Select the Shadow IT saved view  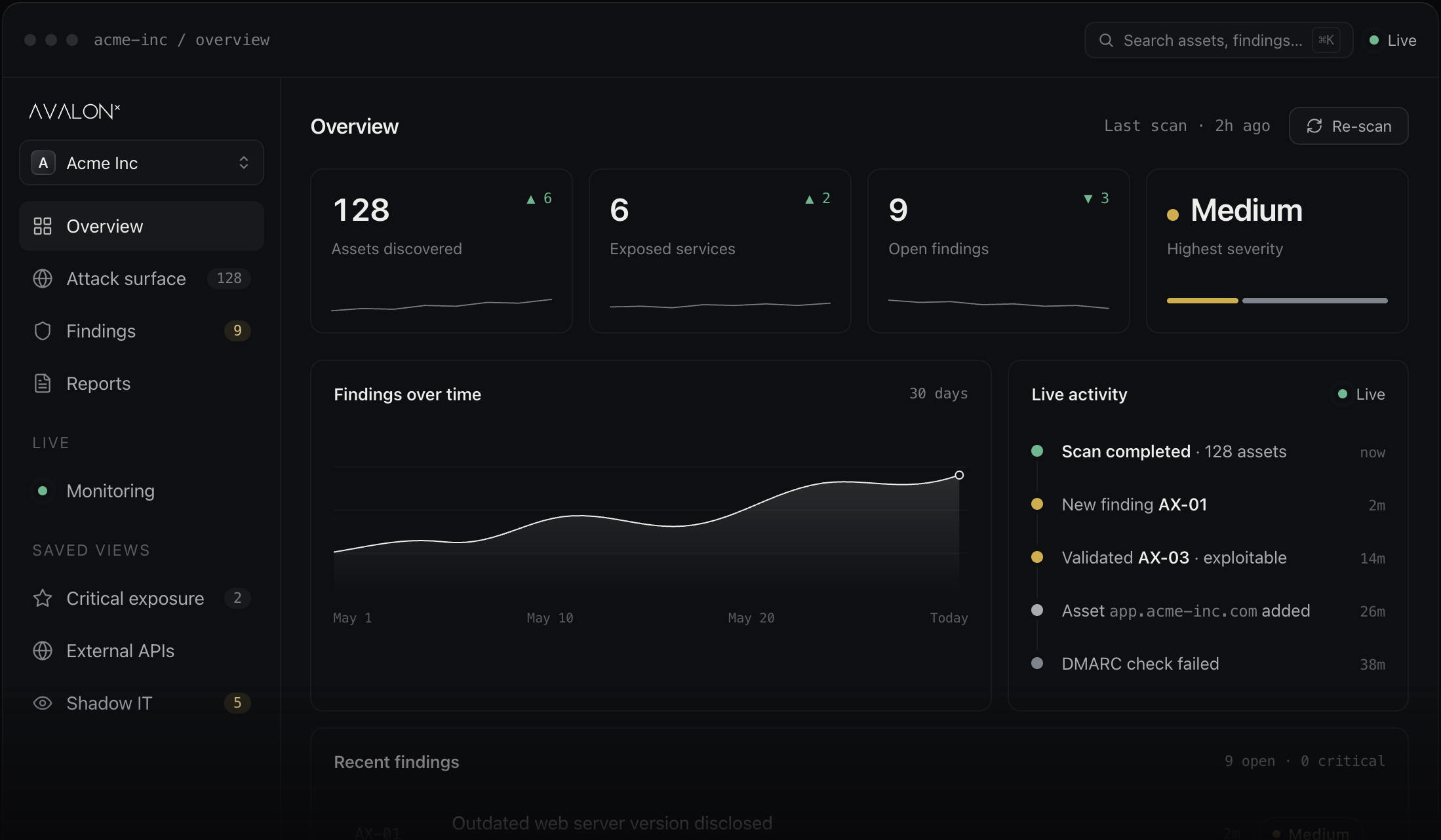coord(142,703)
